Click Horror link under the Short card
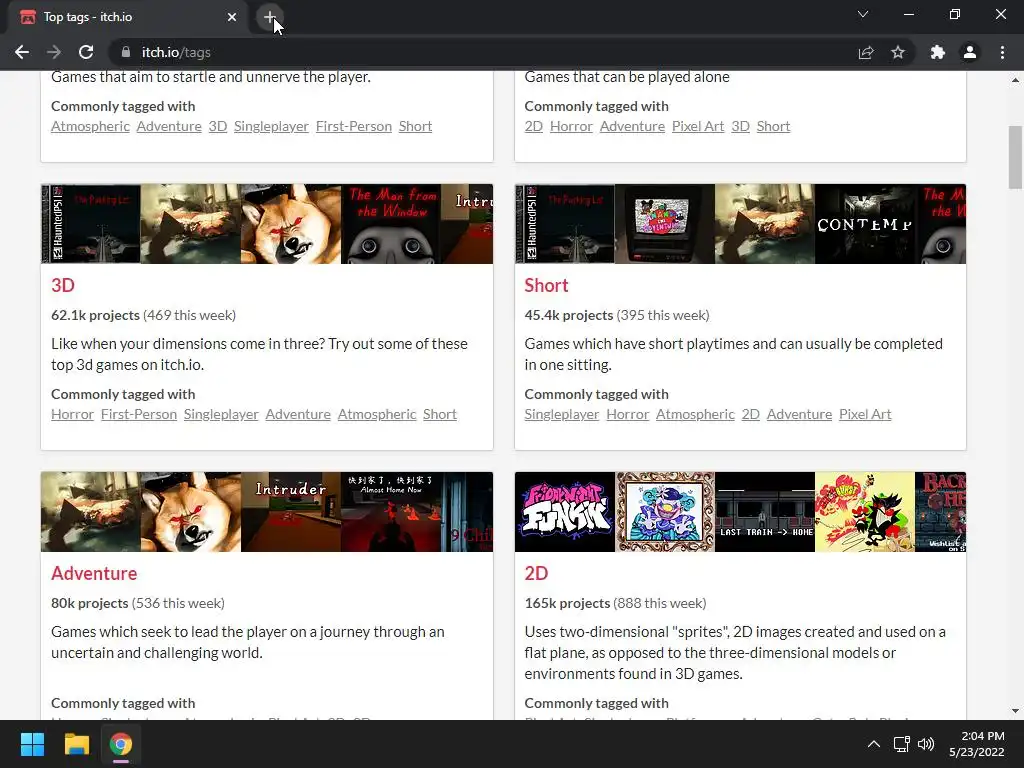Image resolution: width=1024 pixels, height=768 pixels. [628, 414]
